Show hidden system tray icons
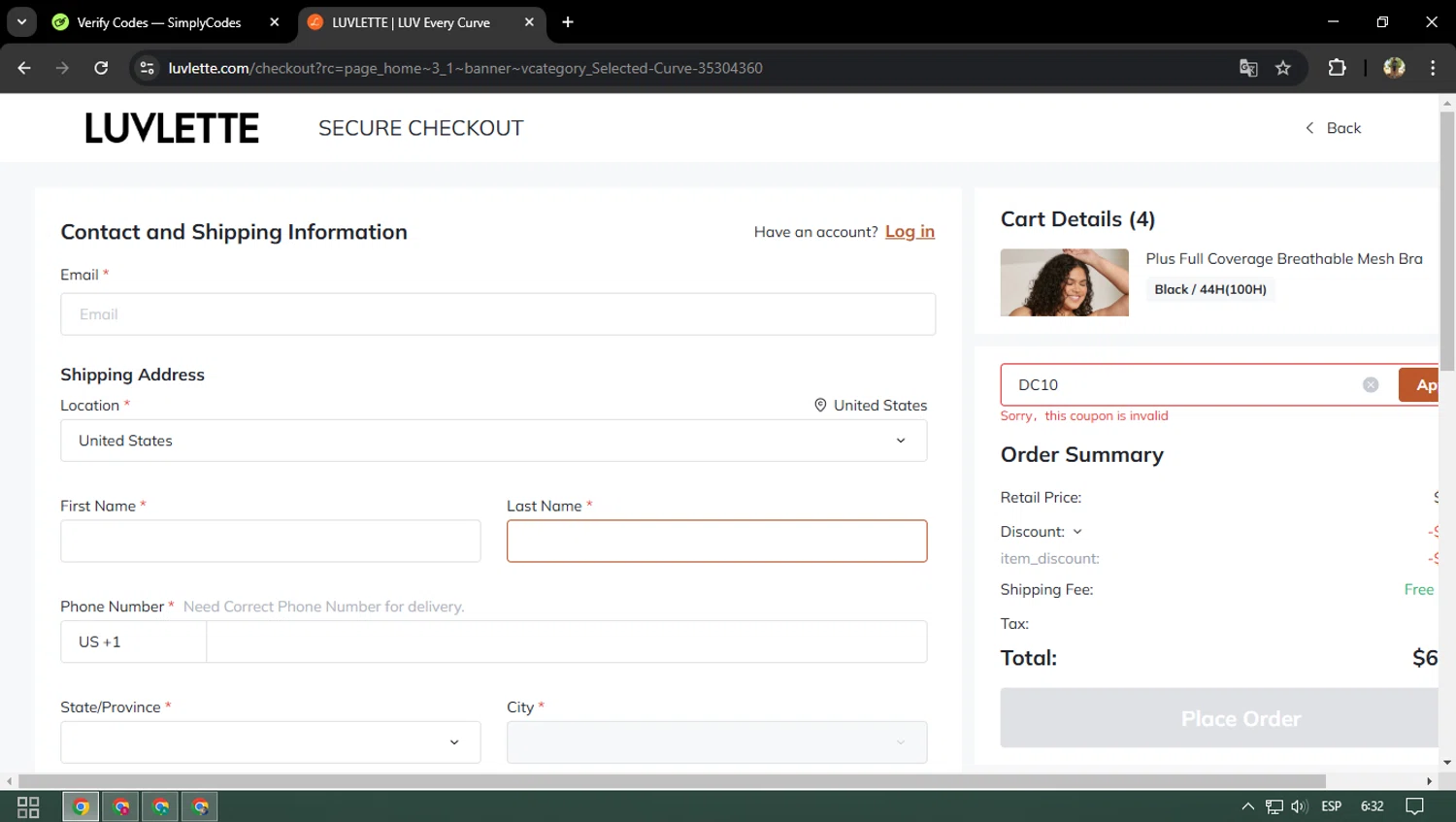The image size is (1456, 822). (1248, 806)
